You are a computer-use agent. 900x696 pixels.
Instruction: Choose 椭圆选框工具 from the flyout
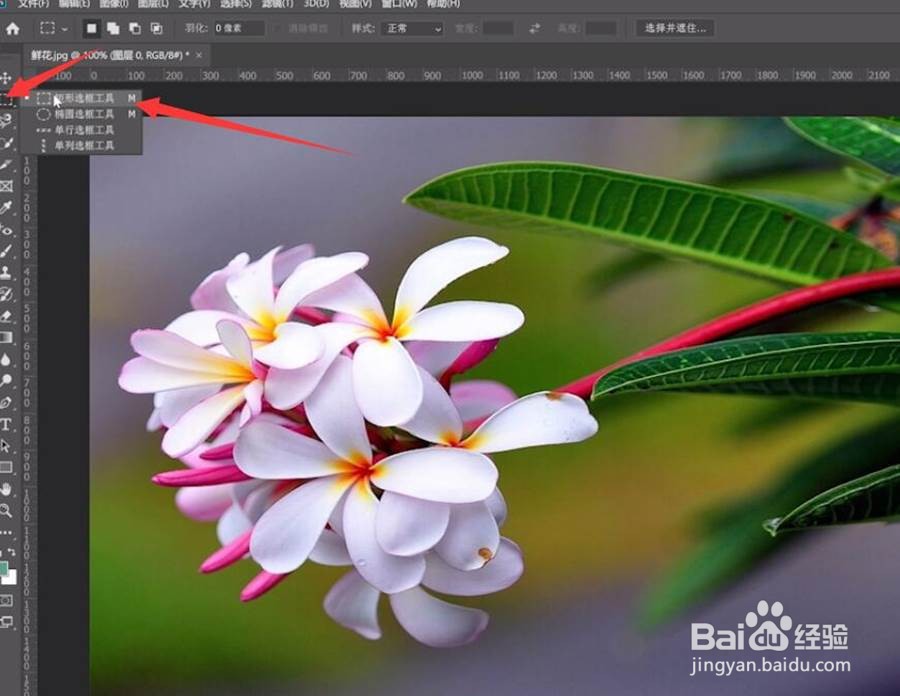80,114
